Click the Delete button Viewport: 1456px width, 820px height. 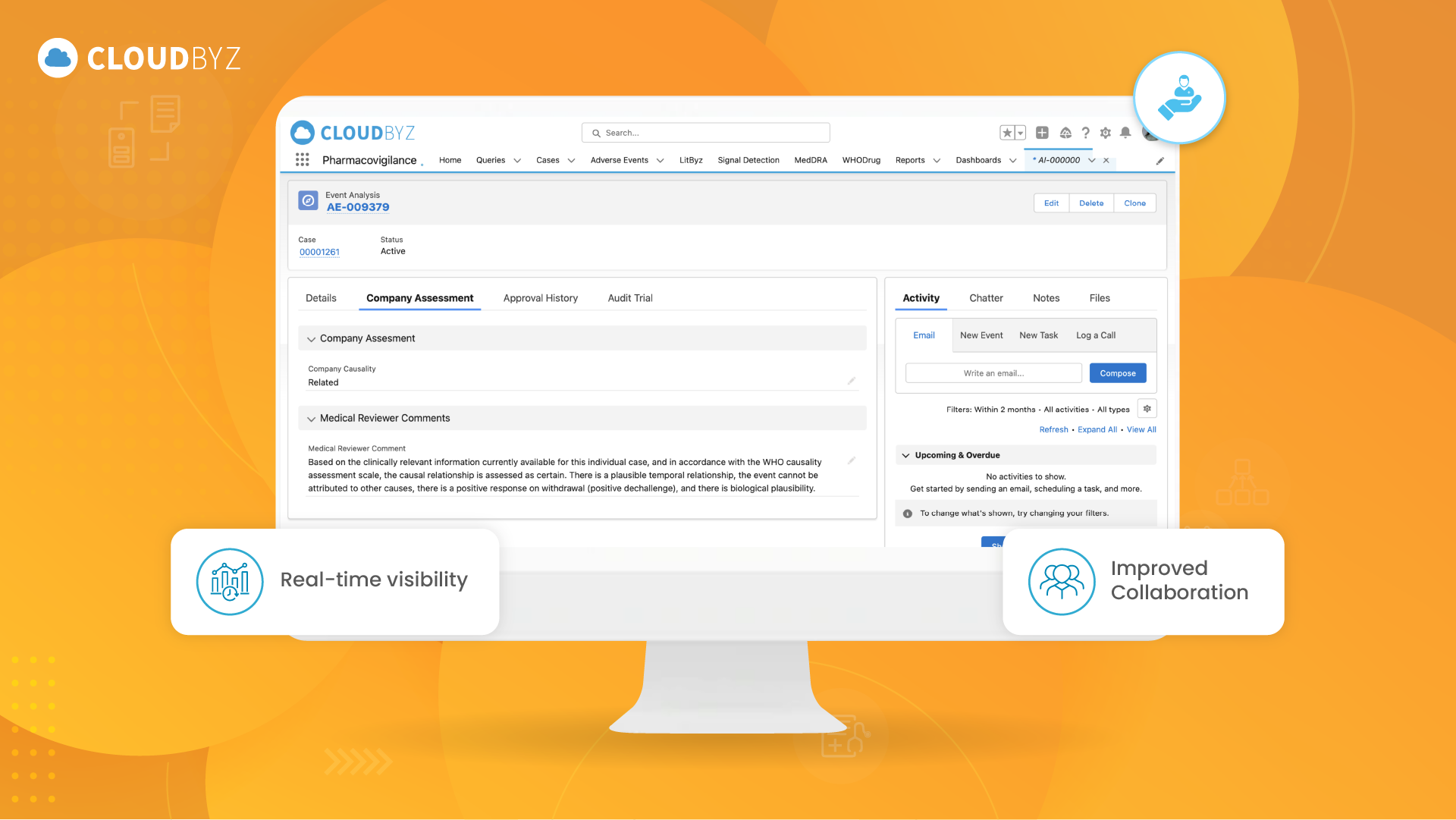pos(1091,203)
